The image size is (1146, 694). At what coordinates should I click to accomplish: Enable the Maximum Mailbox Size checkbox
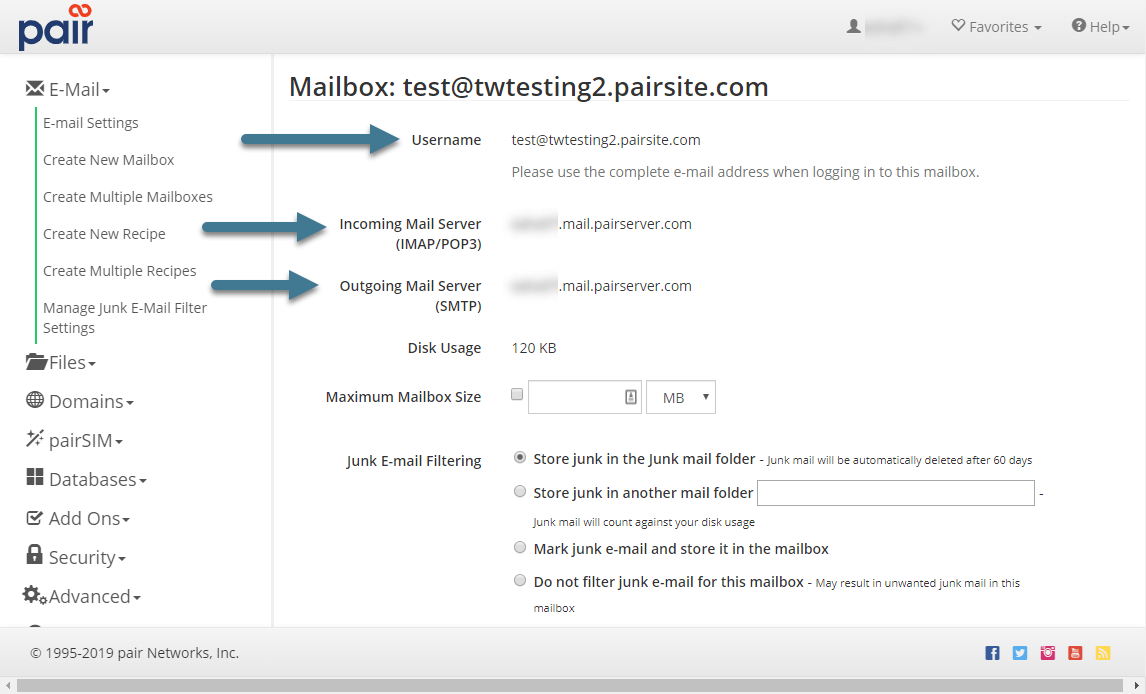point(517,393)
